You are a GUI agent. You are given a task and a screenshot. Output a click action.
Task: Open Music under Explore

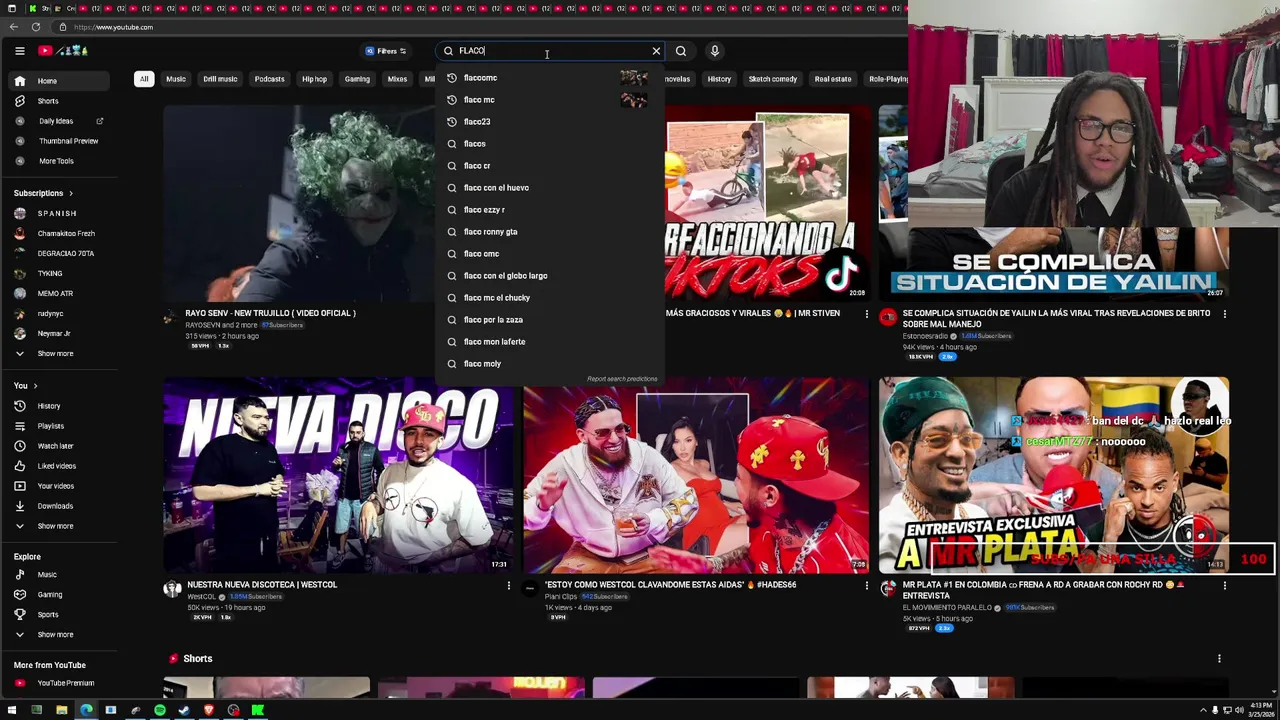[61, 575]
